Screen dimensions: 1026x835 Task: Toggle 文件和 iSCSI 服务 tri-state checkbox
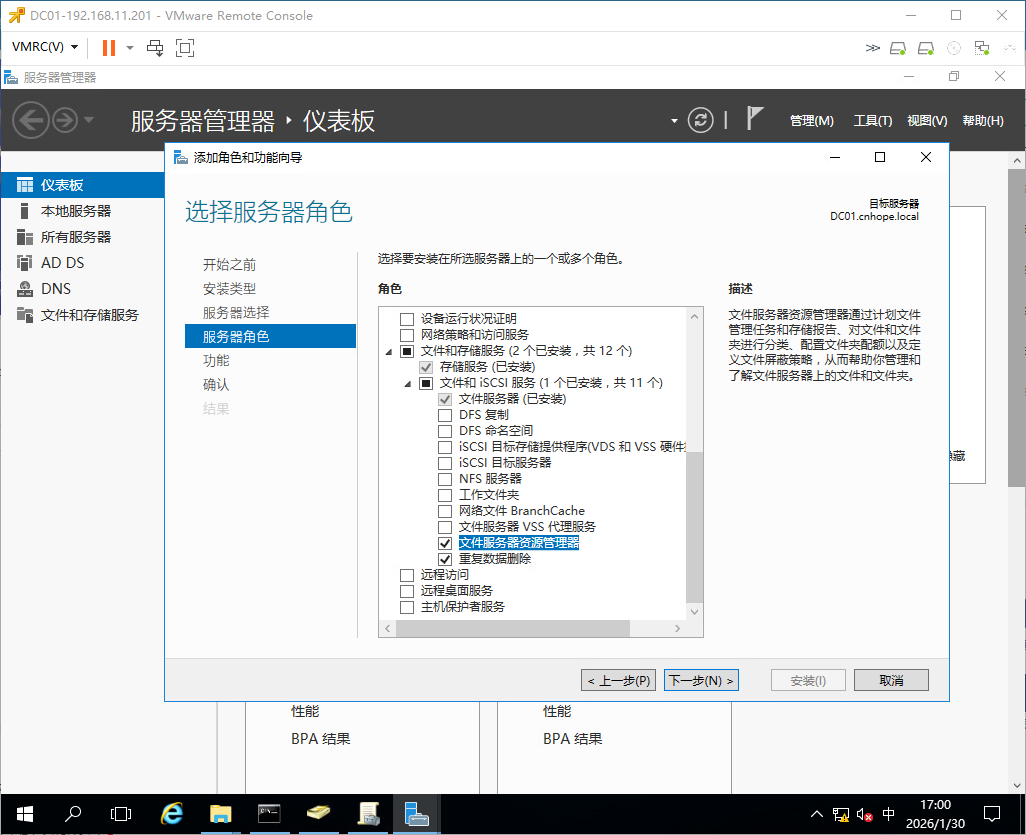[x=426, y=383]
